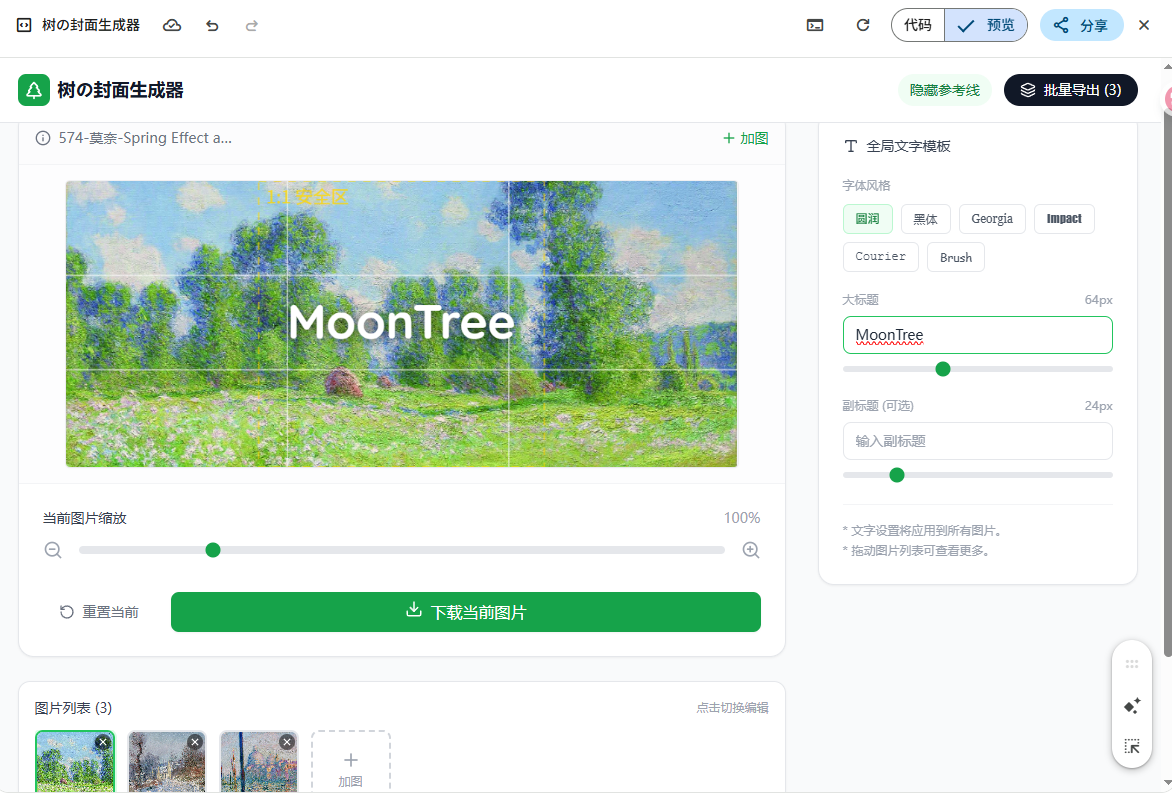This screenshot has width=1172, height=802.
Task: Choose the Impact font style
Action: [1063, 219]
